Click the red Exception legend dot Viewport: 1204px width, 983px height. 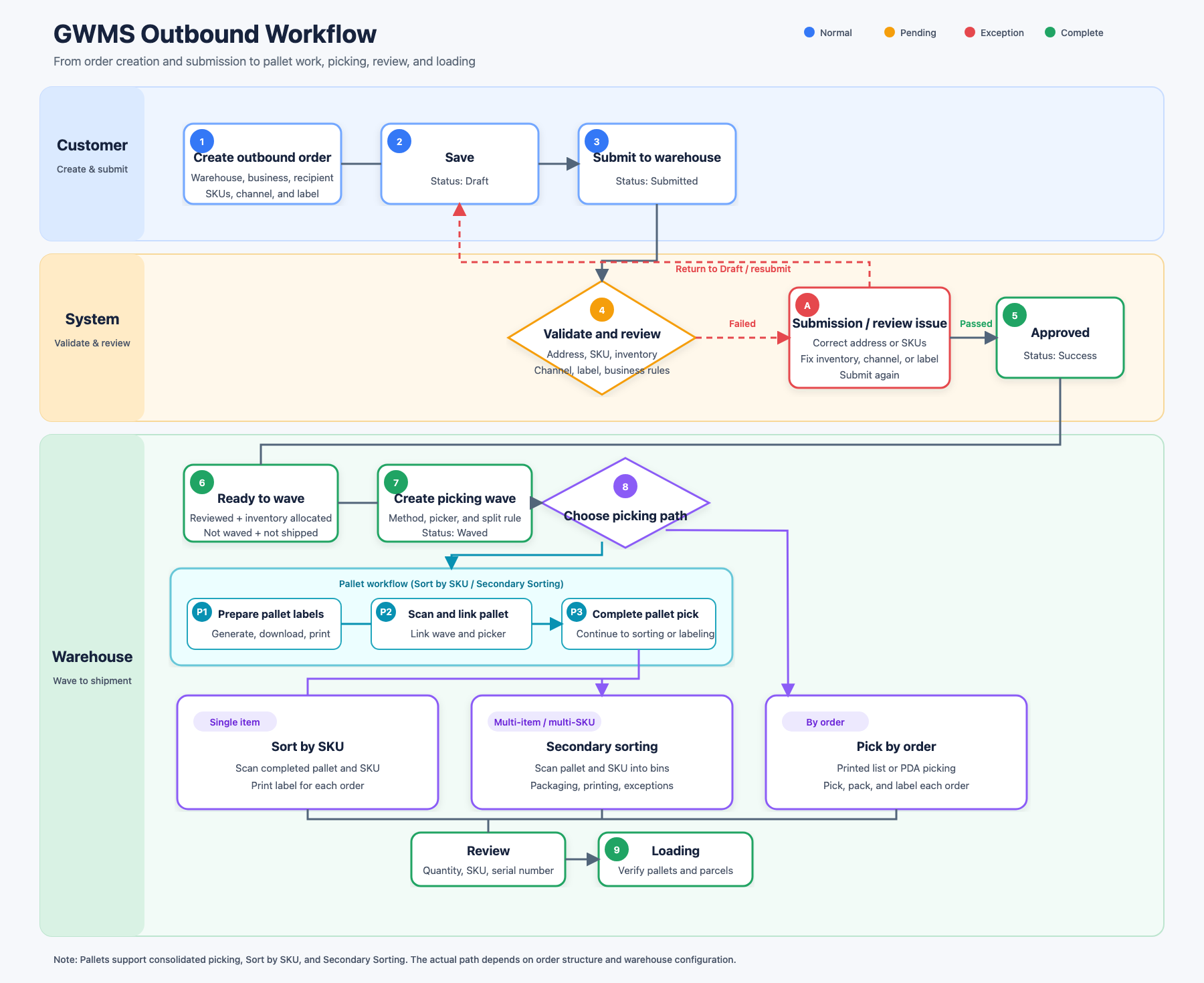pyautogui.click(x=970, y=32)
